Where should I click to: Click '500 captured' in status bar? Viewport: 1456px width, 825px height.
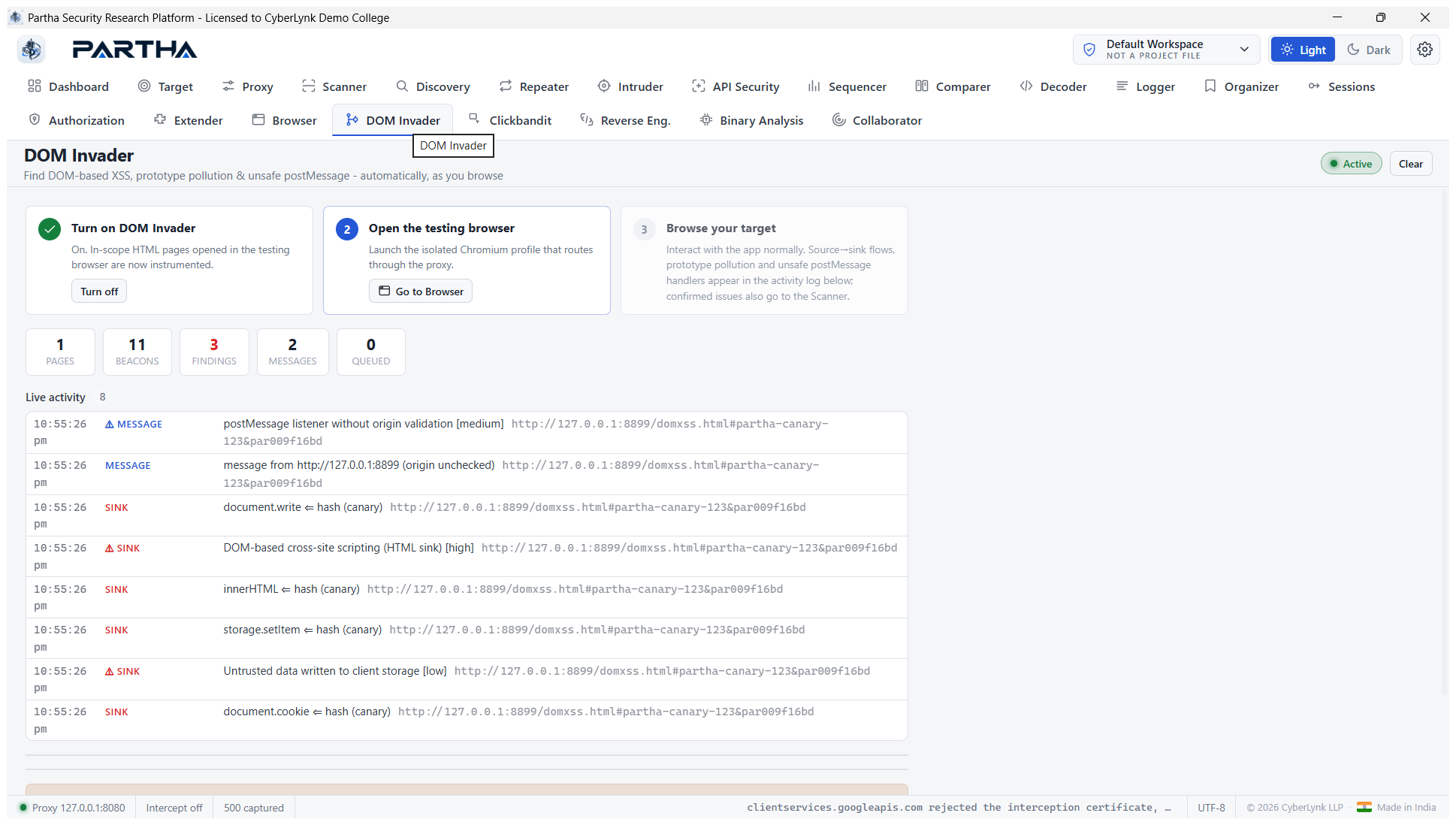tap(254, 808)
